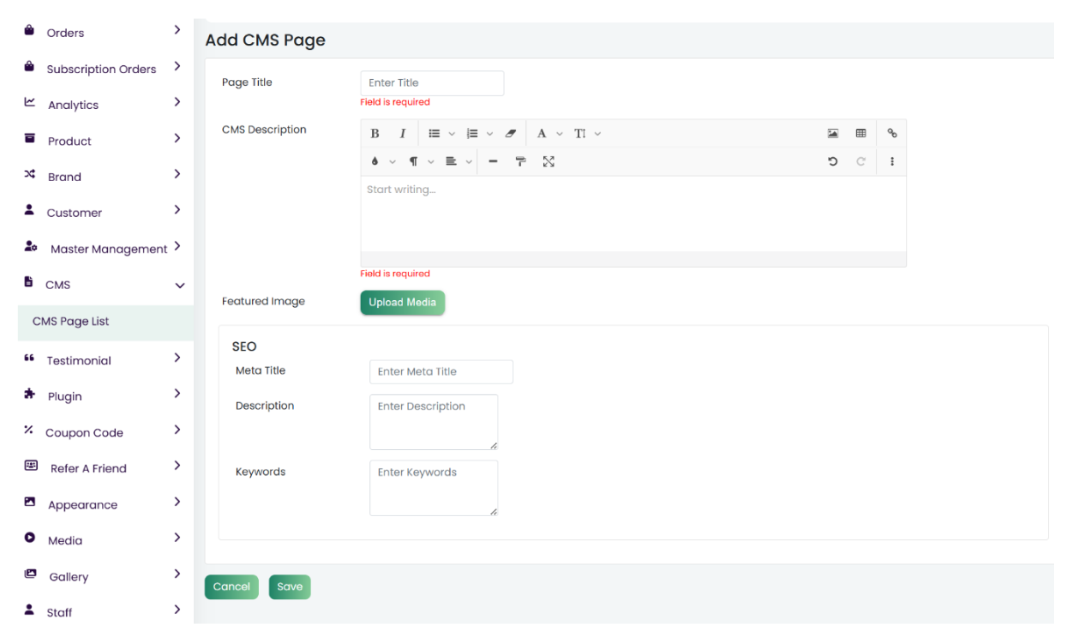
Task: Switch the editor to fullscreen mode
Action: 548,161
